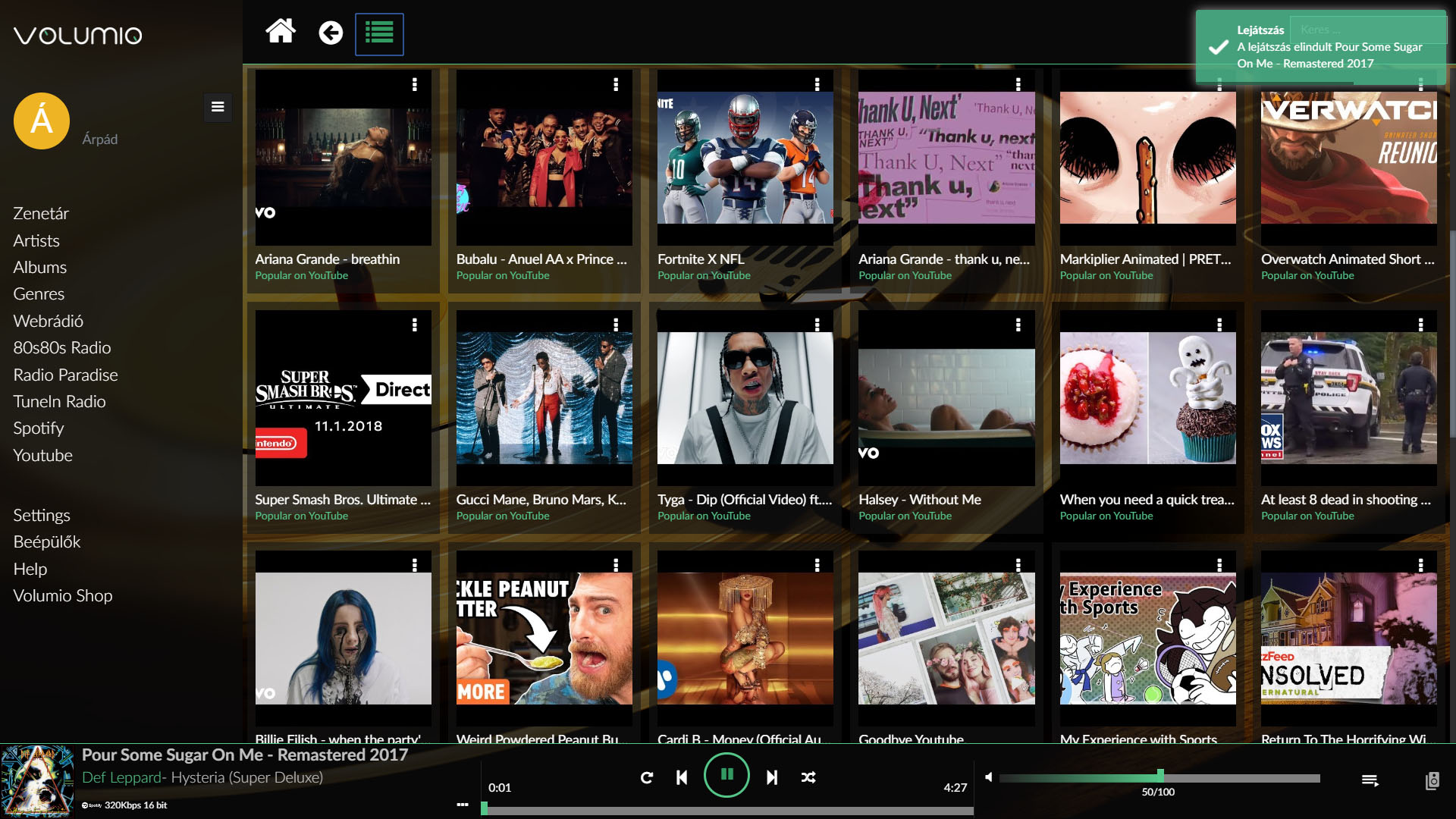Open options menu for Ariana Grande - thank u, next
Image resolution: width=1456 pixels, height=819 pixels.
[x=1018, y=84]
